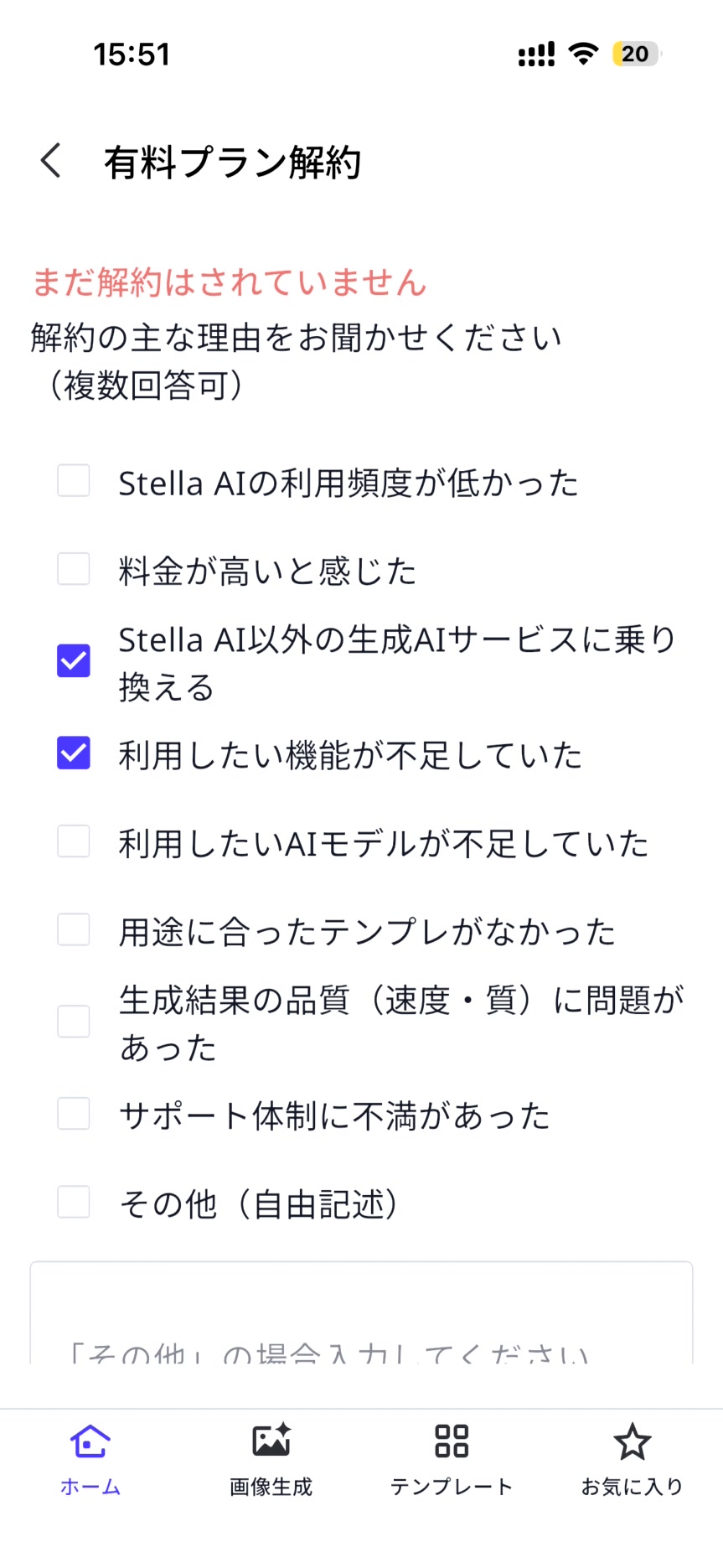The height and width of the screenshot is (1568, 723).
Task: Switch to the 画像生成 tab label
Action: click(x=271, y=1487)
